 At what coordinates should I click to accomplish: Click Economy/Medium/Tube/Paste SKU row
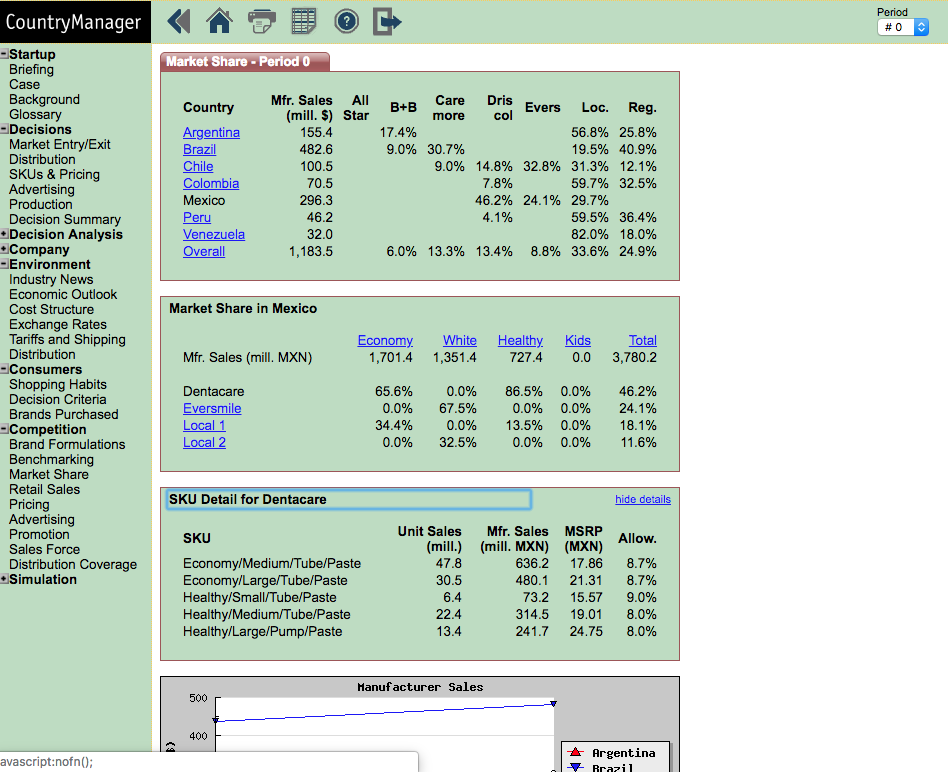point(420,563)
